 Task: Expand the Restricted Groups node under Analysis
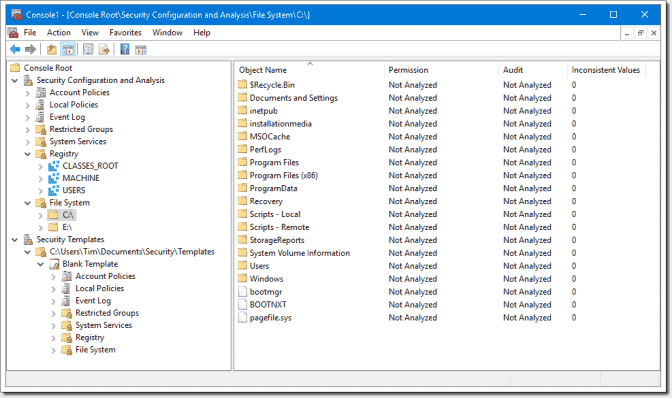coord(28,129)
